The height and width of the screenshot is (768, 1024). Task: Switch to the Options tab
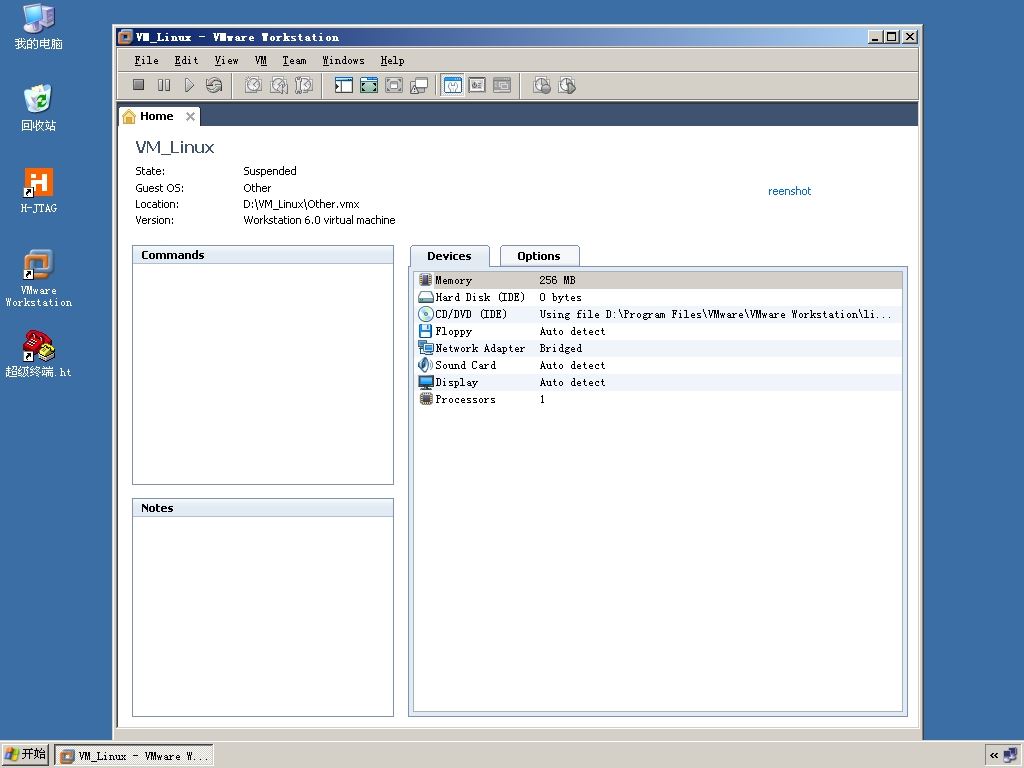pyautogui.click(x=539, y=256)
